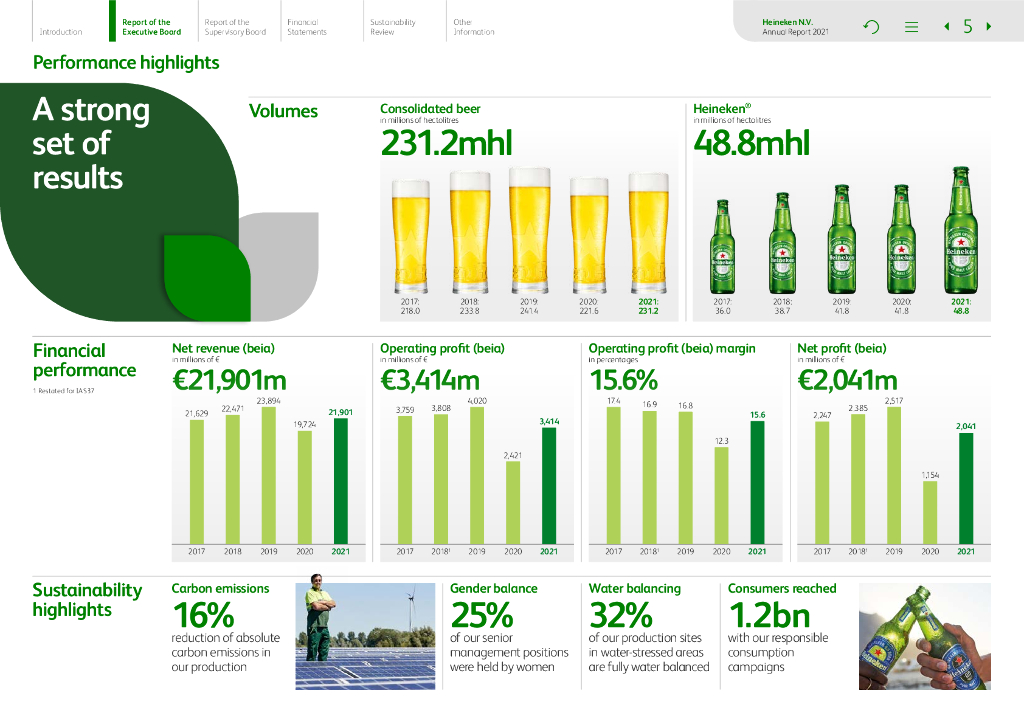Click the Restated for IAS37 footnote
1024x724 pixels.
pos(63,390)
